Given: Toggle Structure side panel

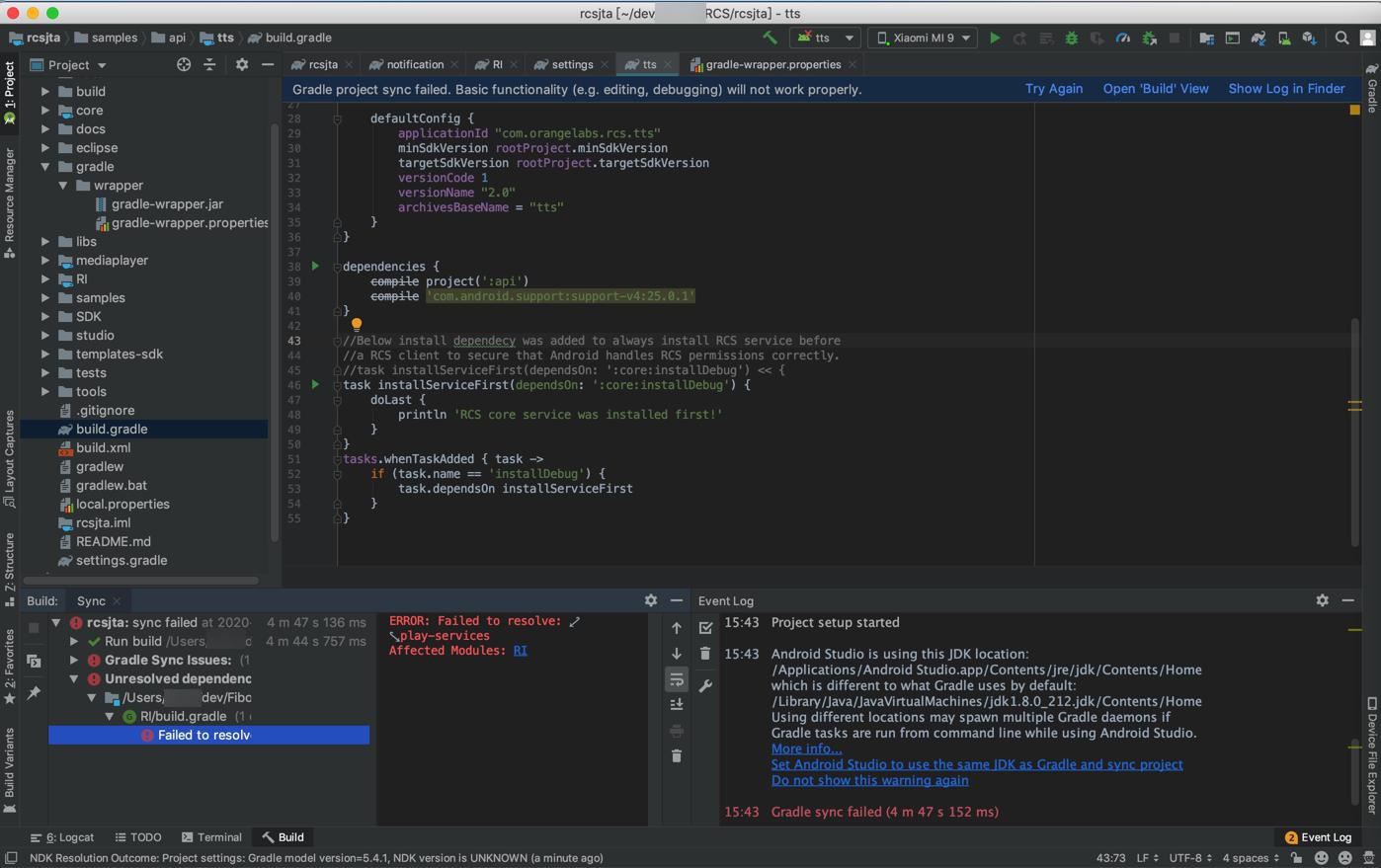Looking at the screenshot, I should (10, 569).
